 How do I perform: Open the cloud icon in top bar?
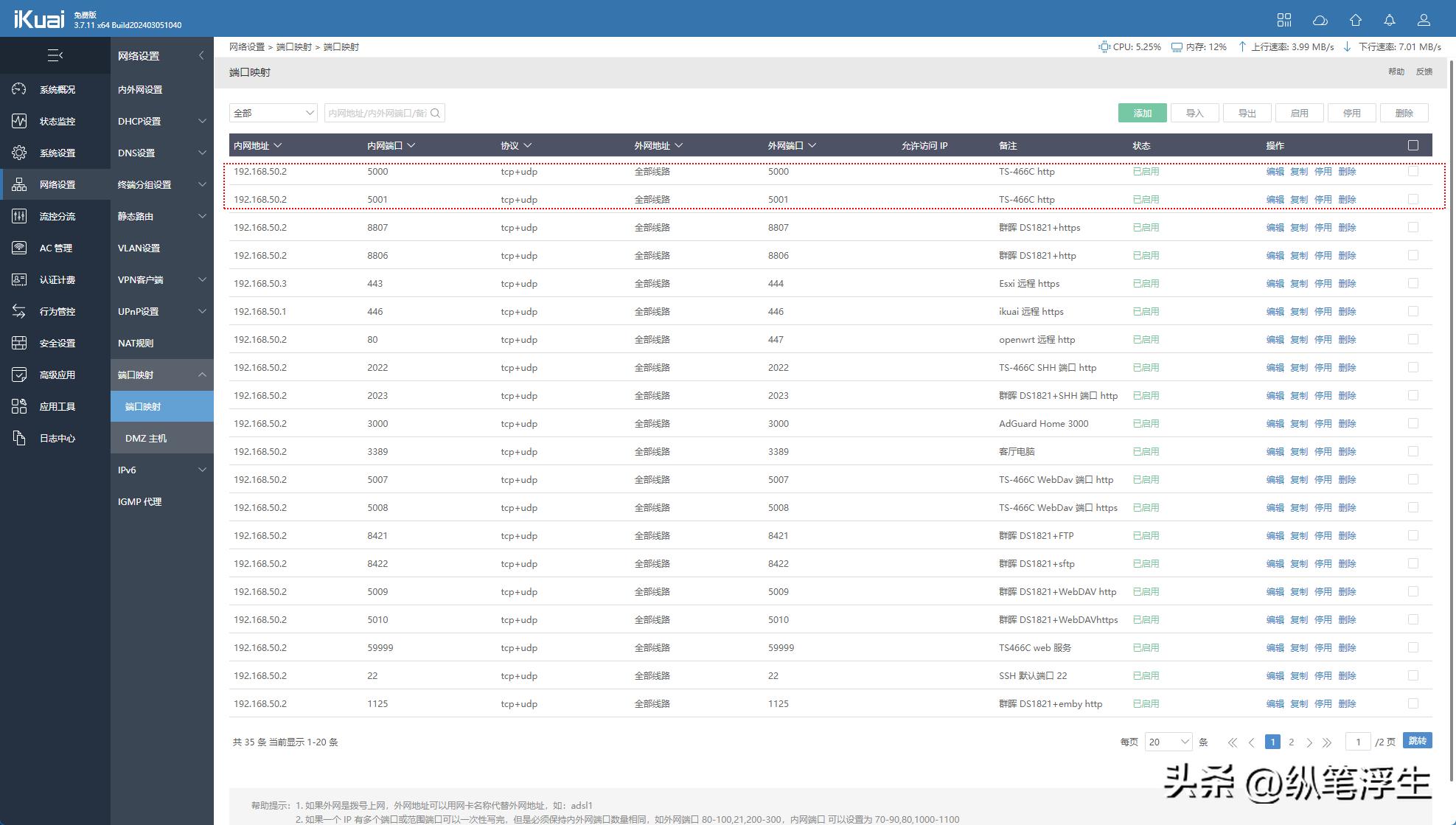[1320, 20]
